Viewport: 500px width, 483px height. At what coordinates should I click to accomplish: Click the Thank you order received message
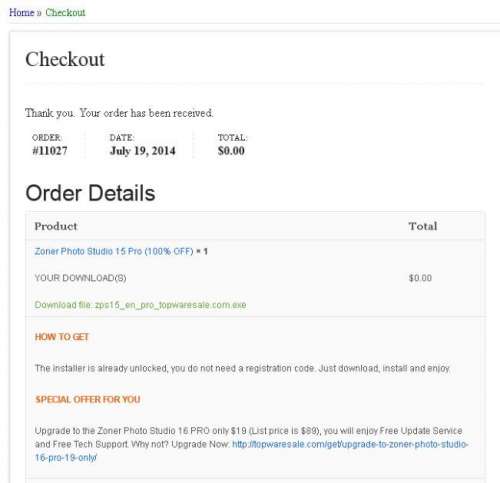pyautogui.click(x=119, y=113)
